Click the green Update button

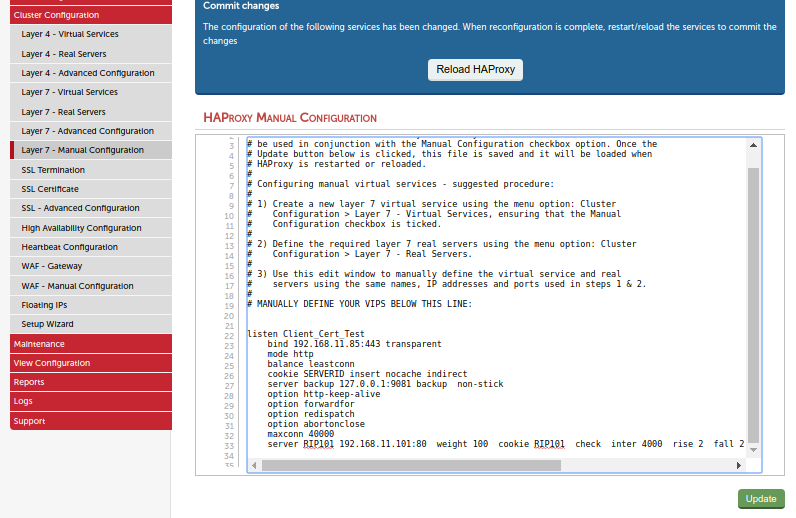[x=761, y=499]
